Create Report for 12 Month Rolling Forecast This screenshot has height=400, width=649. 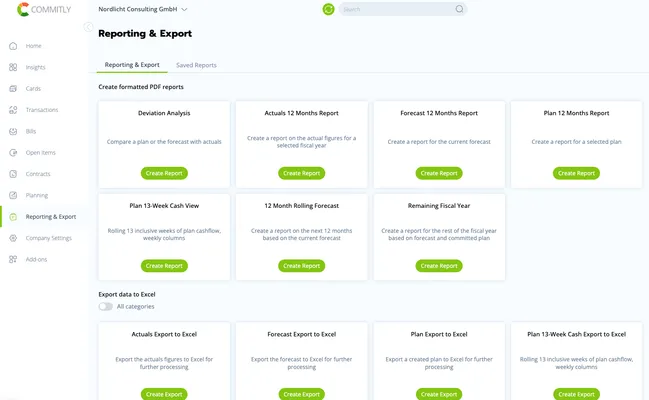point(301,266)
